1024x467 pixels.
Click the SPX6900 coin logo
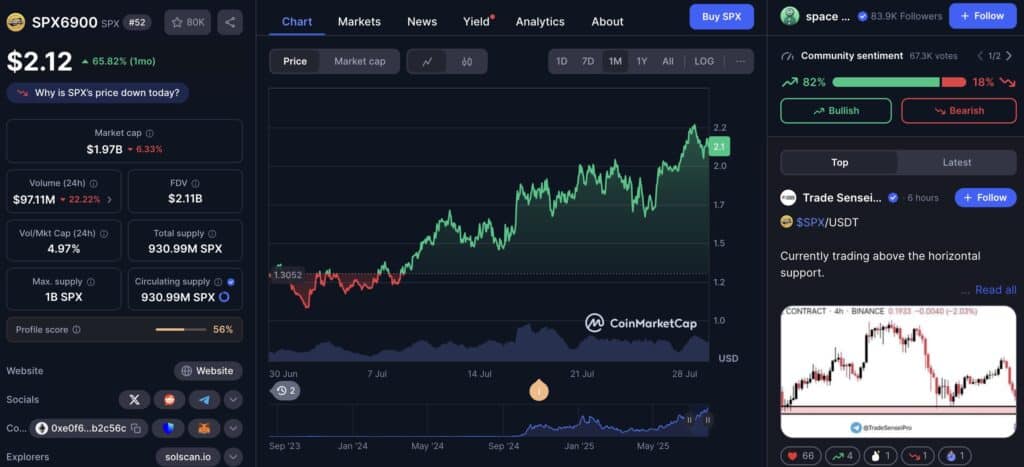click(x=16, y=22)
